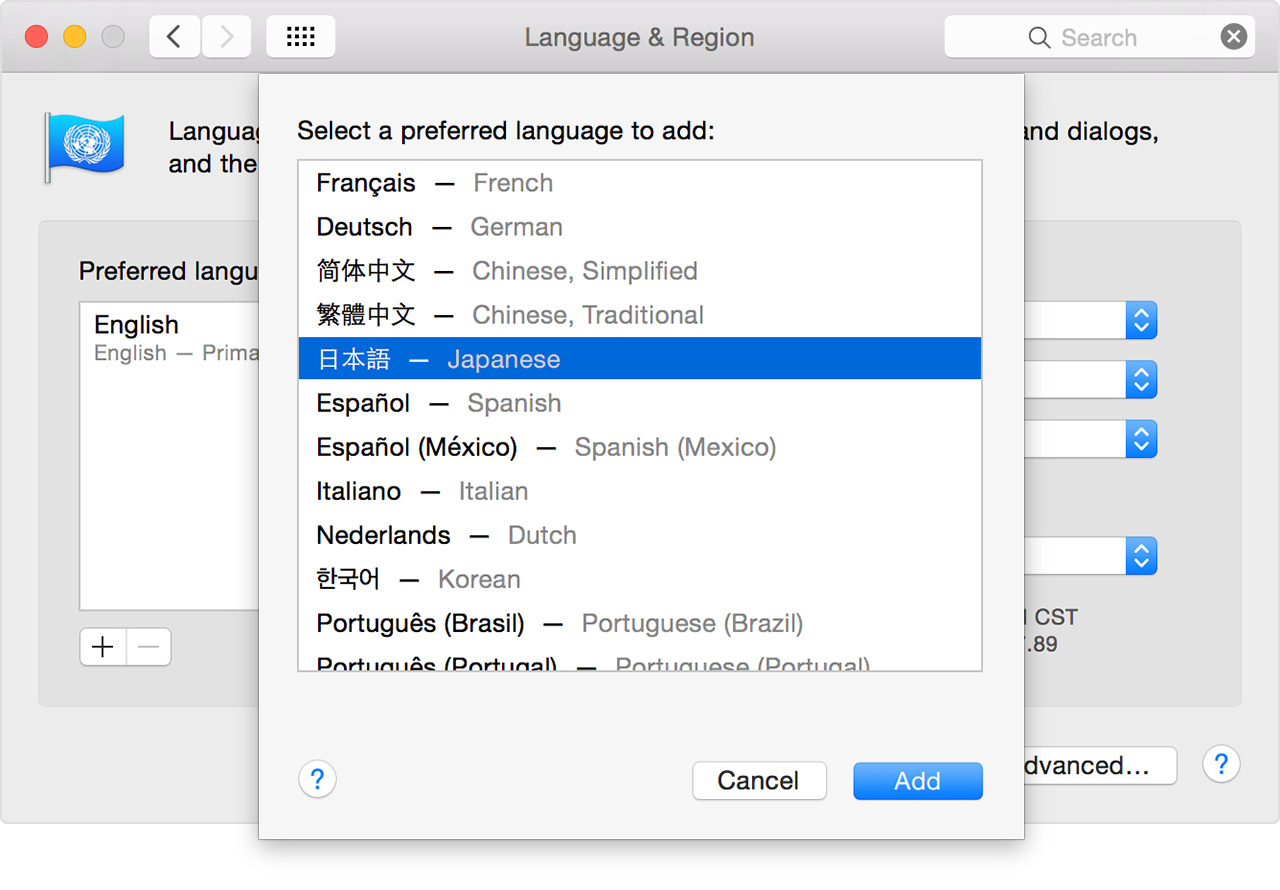The height and width of the screenshot is (890, 1280).
Task: Click the magnifying glass search icon
Action: tap(1040, 37)
